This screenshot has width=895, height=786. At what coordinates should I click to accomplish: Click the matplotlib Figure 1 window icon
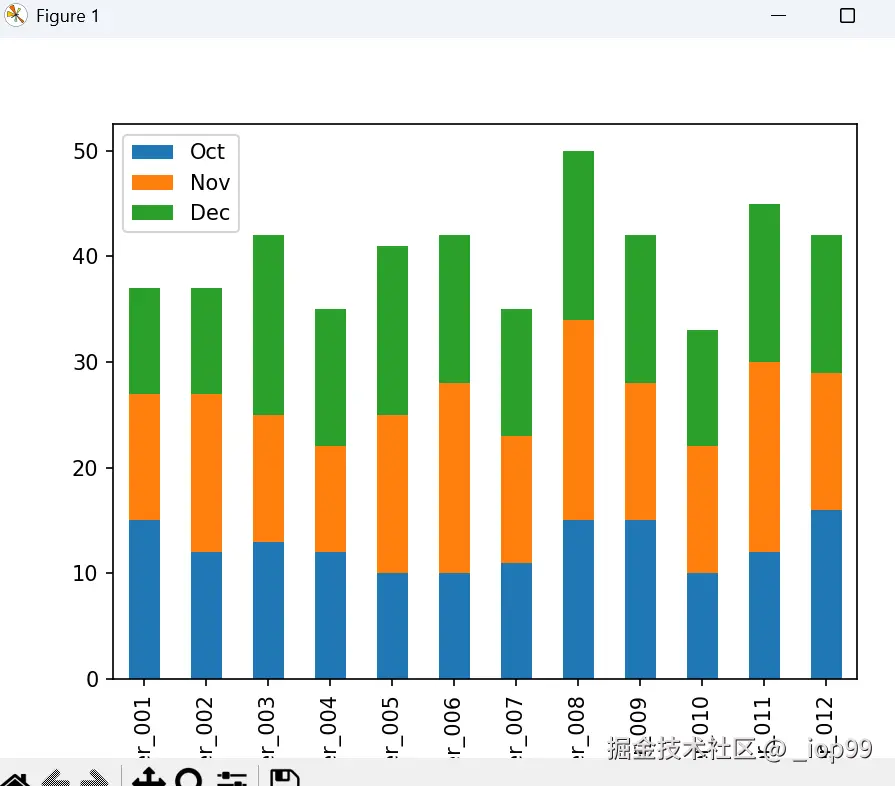[15, 15]
